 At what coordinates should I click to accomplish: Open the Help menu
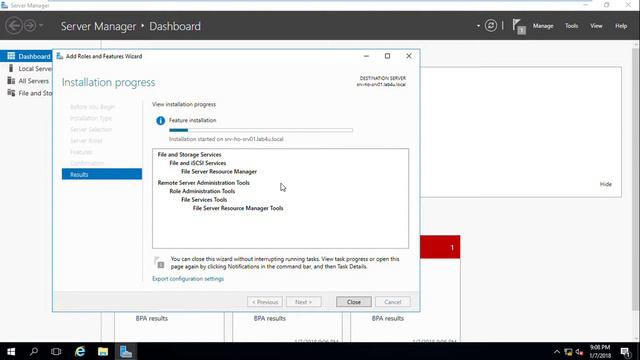coord(621,26)
